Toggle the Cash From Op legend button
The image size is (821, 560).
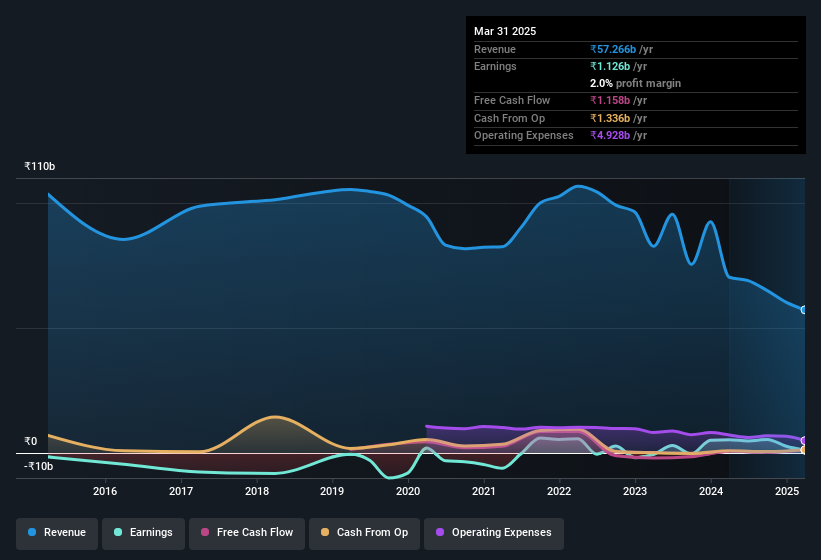pos(364,533)
